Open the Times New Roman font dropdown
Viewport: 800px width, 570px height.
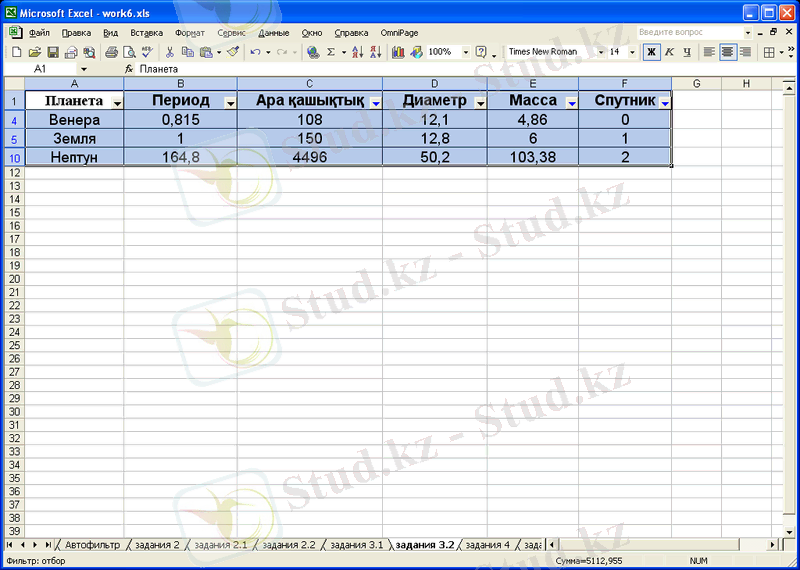[601, 52]
